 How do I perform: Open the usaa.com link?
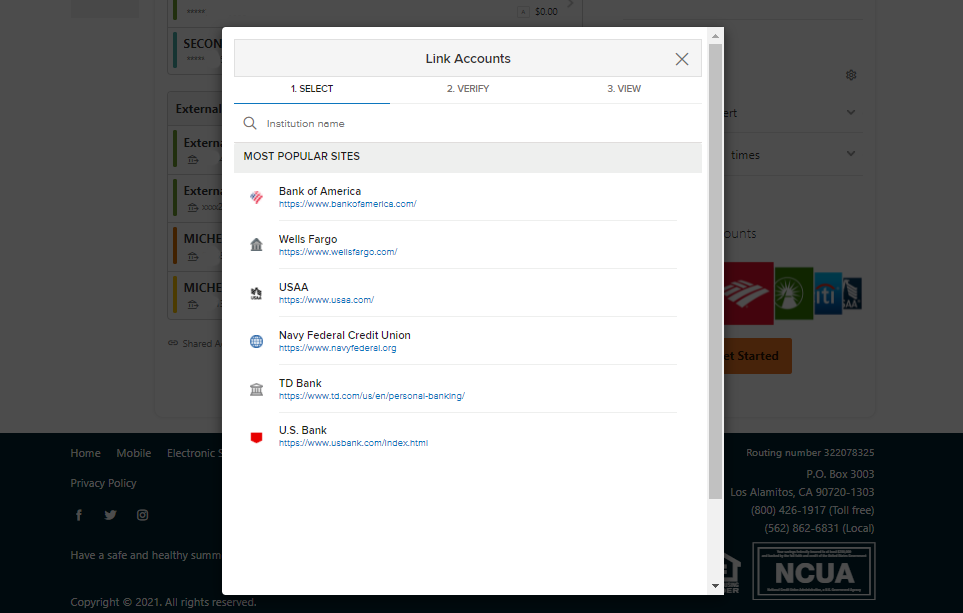[x=326, y=300]
